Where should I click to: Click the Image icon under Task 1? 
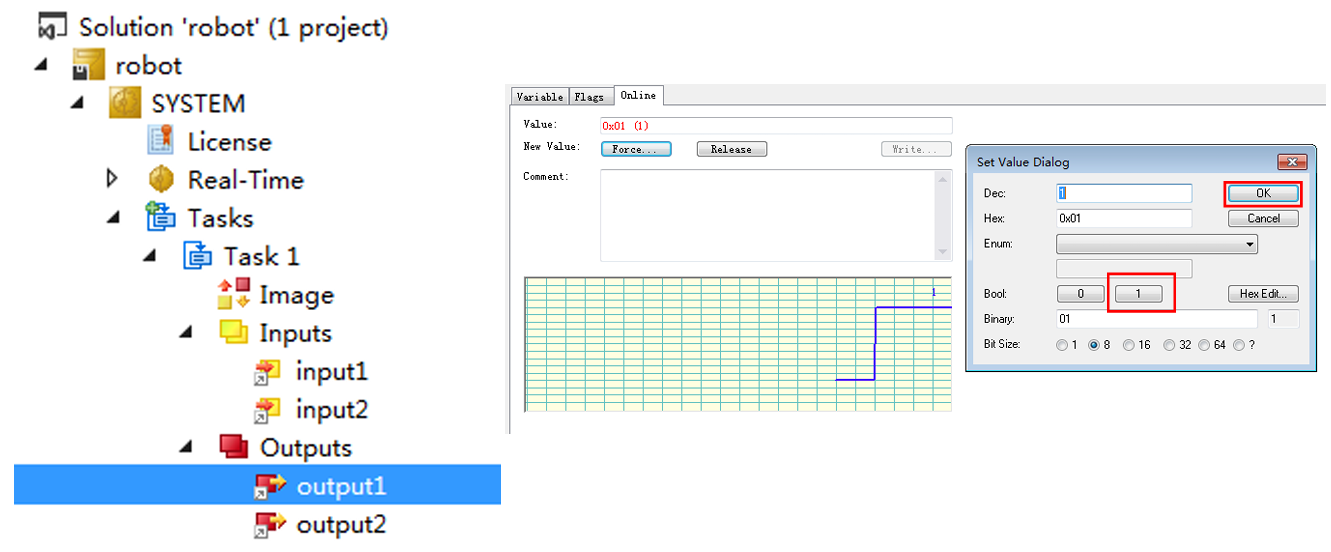[233, 295]
